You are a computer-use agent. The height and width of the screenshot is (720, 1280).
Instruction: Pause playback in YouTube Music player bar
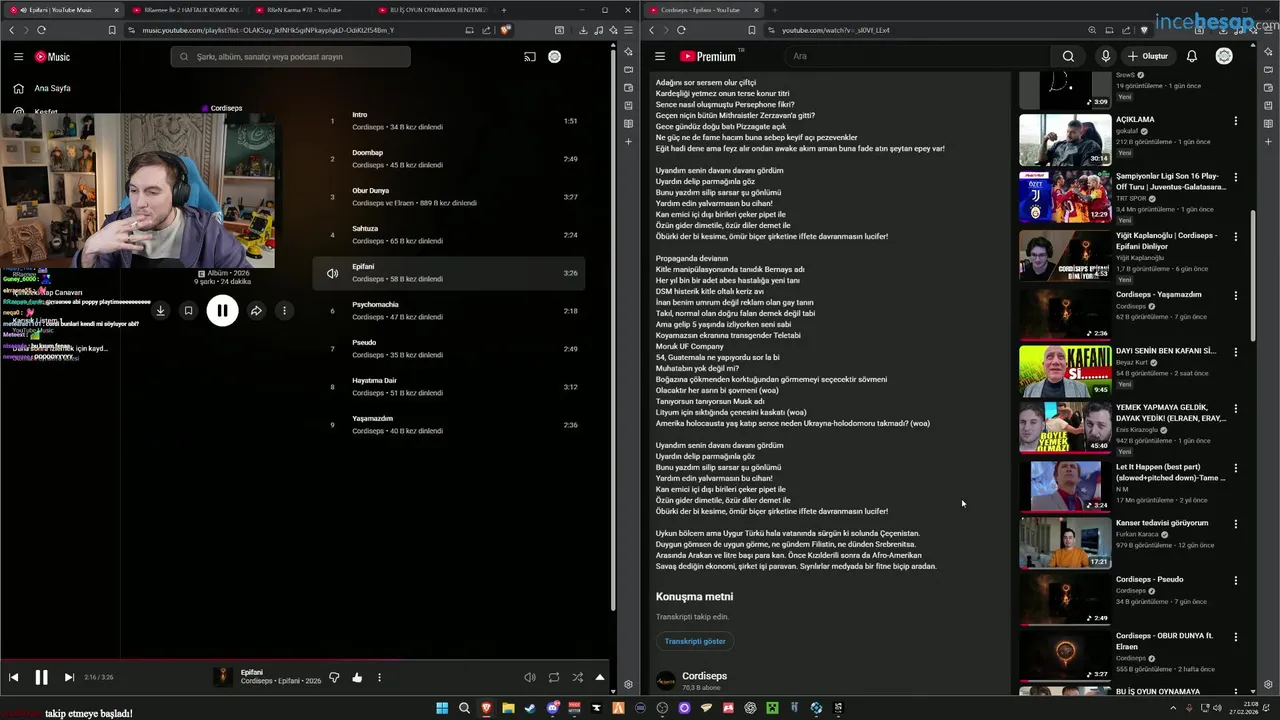(41, 677)
